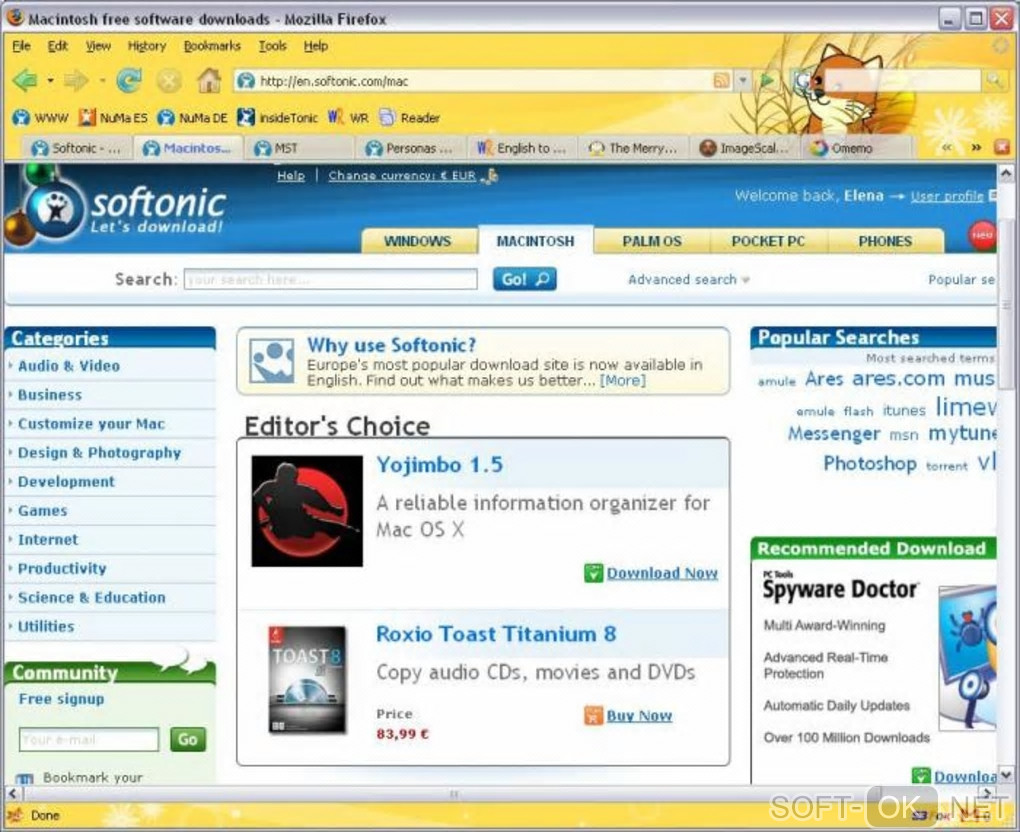Screen dimensions: 1020x832
Task: Switch to the Softonic browser tab
Action: click(77, 148)
